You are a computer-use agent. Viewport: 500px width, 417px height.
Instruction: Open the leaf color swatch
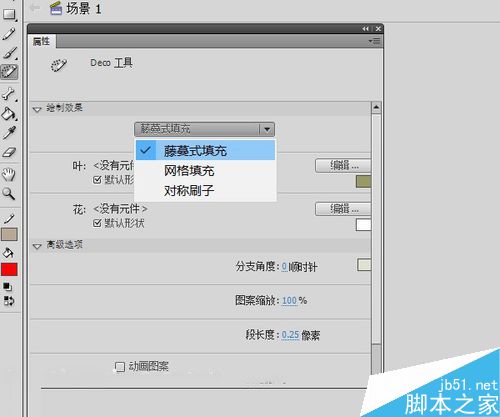point(363,182)
